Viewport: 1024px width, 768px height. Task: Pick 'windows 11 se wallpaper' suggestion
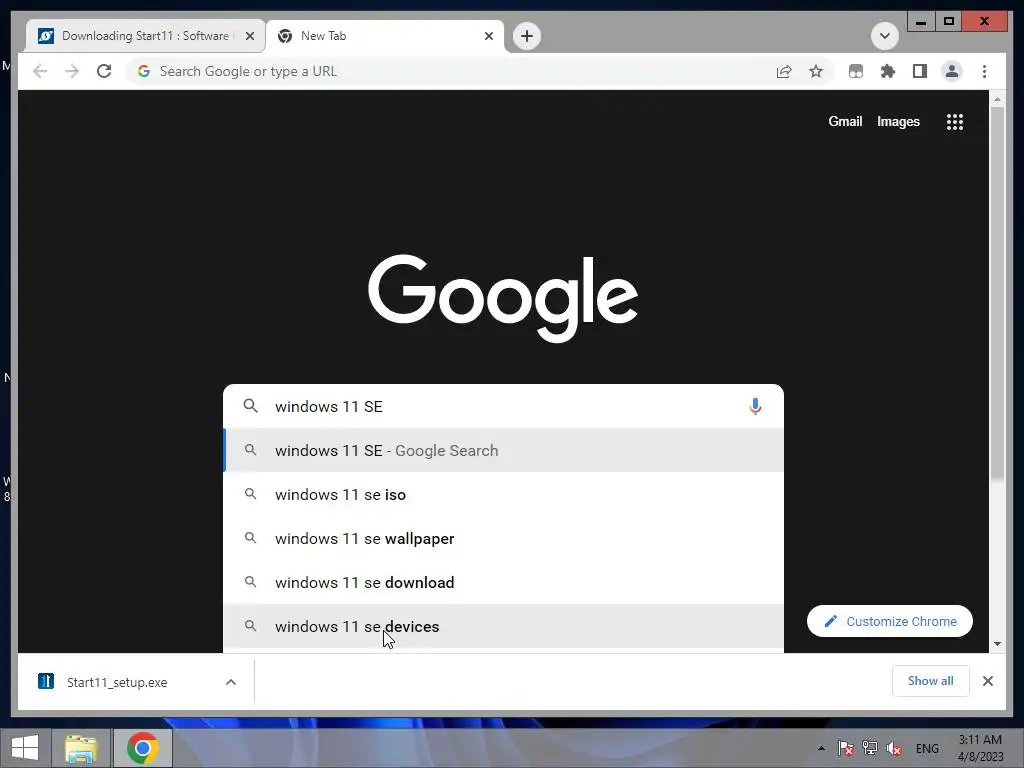[x=503, y=538]
